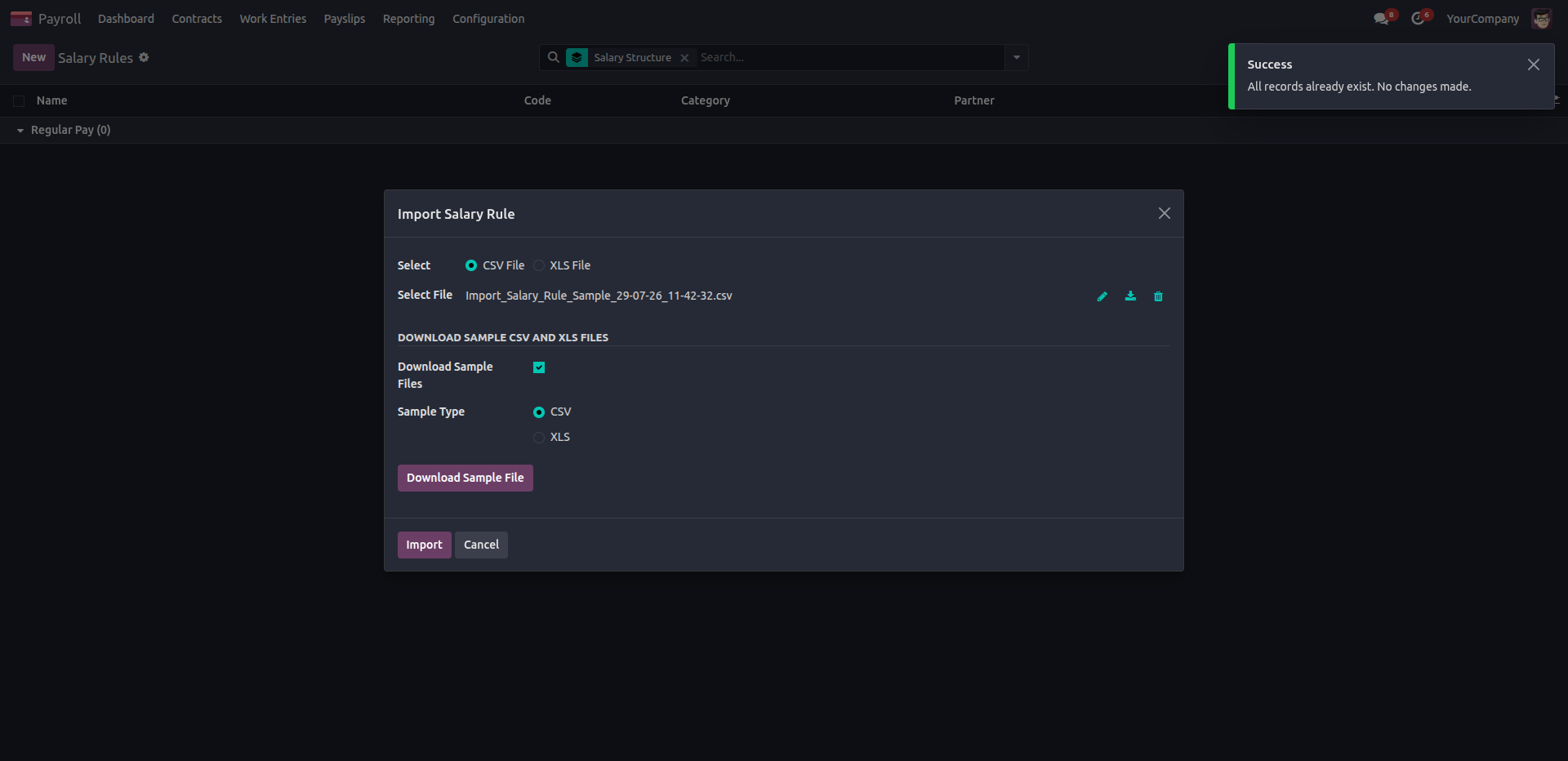
Task: Click the Salary Rules gear icon
Action: pyautogui.click(x=144, y=57)
